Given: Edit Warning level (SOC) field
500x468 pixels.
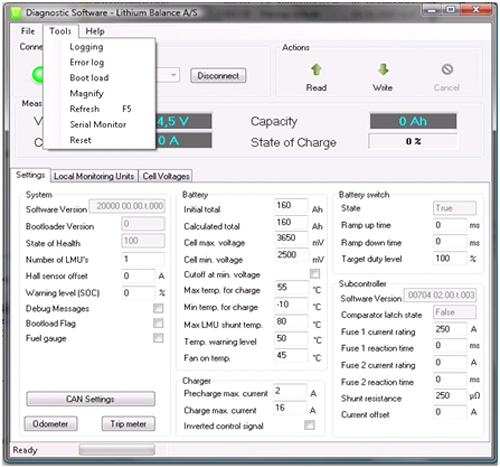Looking at the screenshot, I should (x=138, y=293).
